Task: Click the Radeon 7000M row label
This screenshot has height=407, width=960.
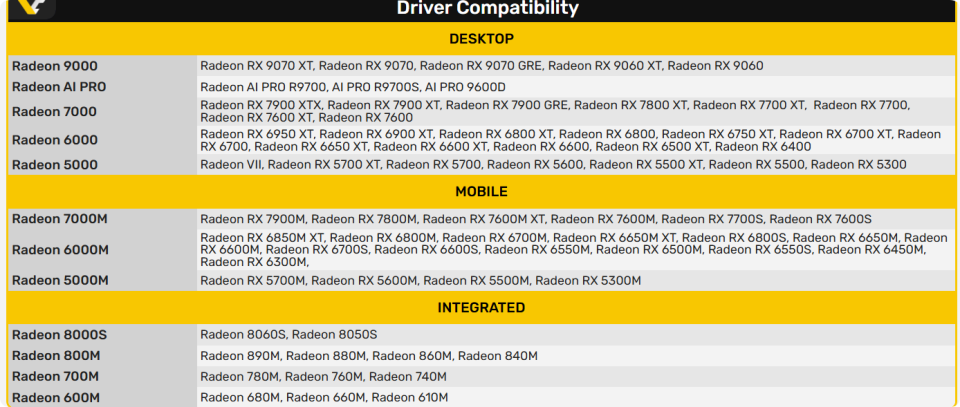Action: [60, 218]
